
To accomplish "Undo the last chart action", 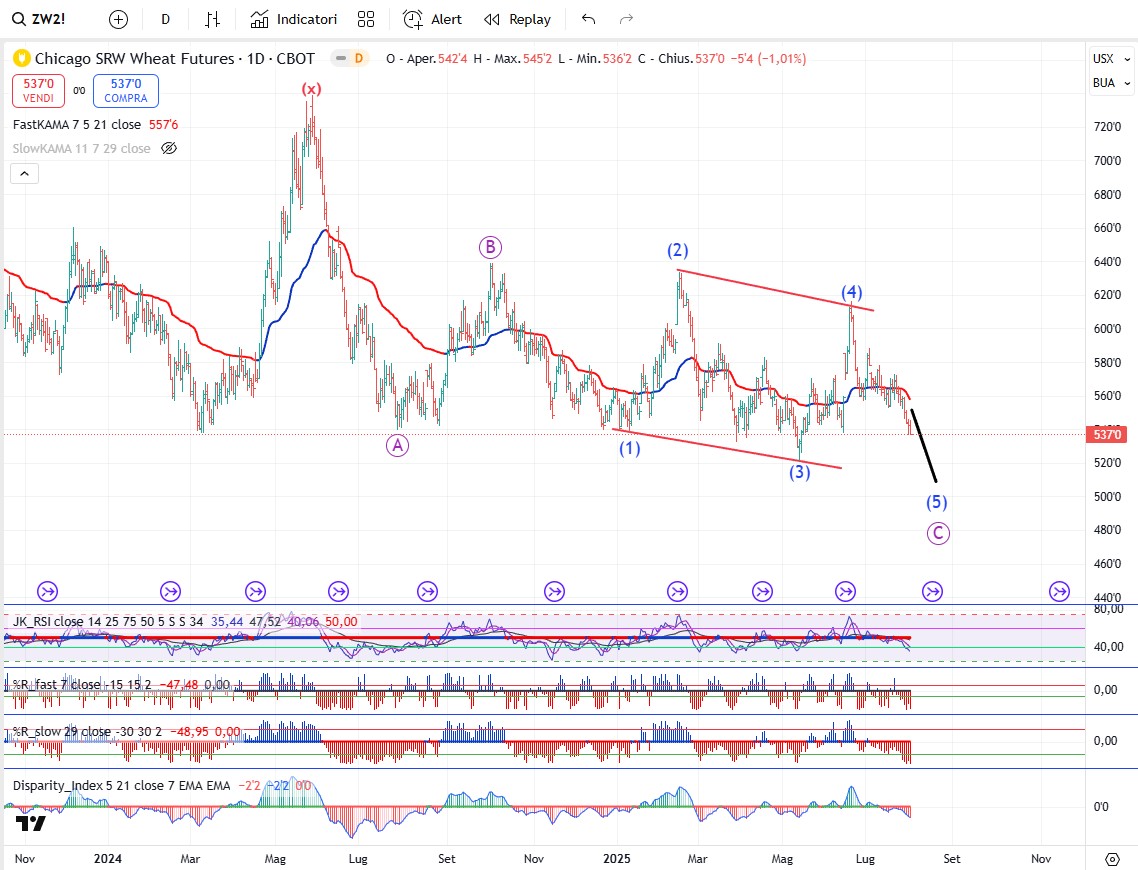I will (589, 19).
